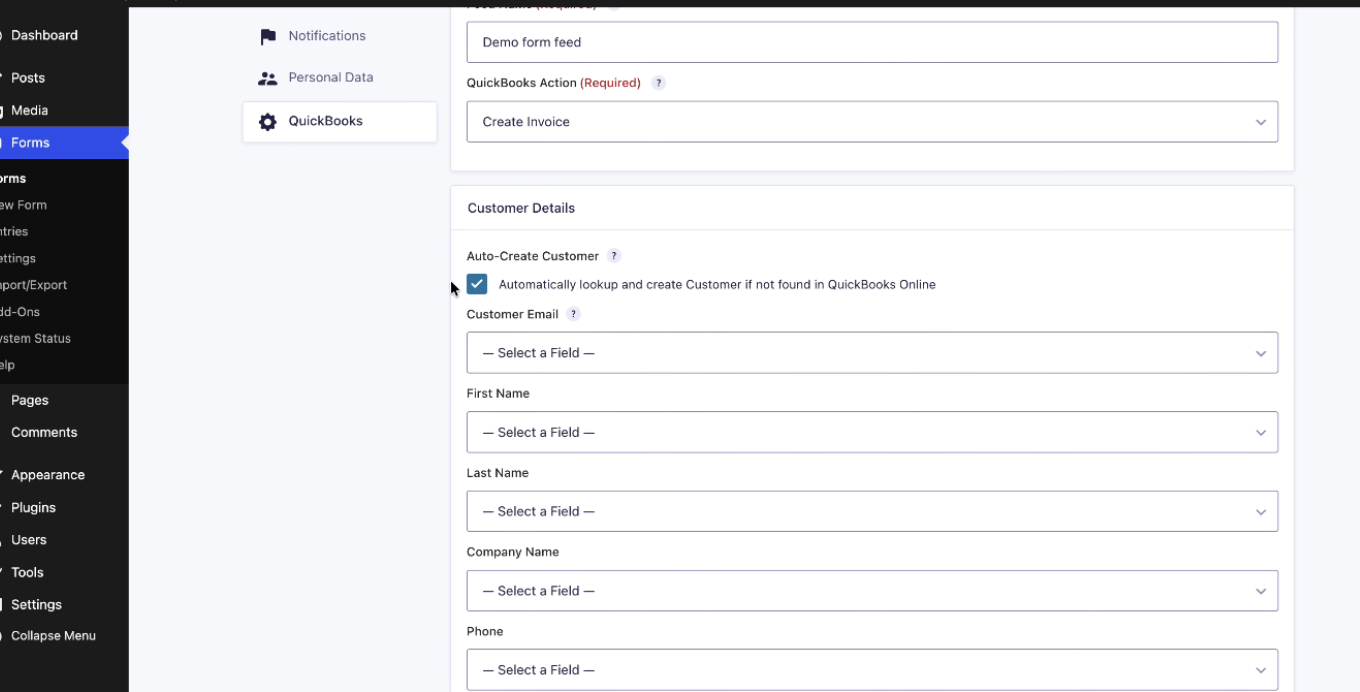This screenshot has width=1360, height=692.
Task: Select the QuickBooks settings tab
Action: (x=340, y=122)
